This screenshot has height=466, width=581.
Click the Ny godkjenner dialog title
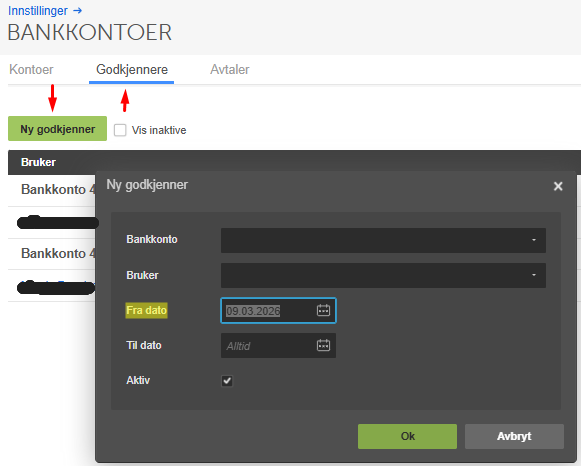(x=147, y=184)
